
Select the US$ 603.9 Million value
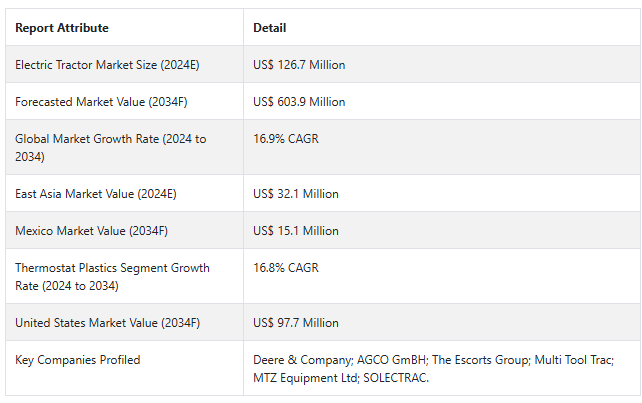pos(299,102)
